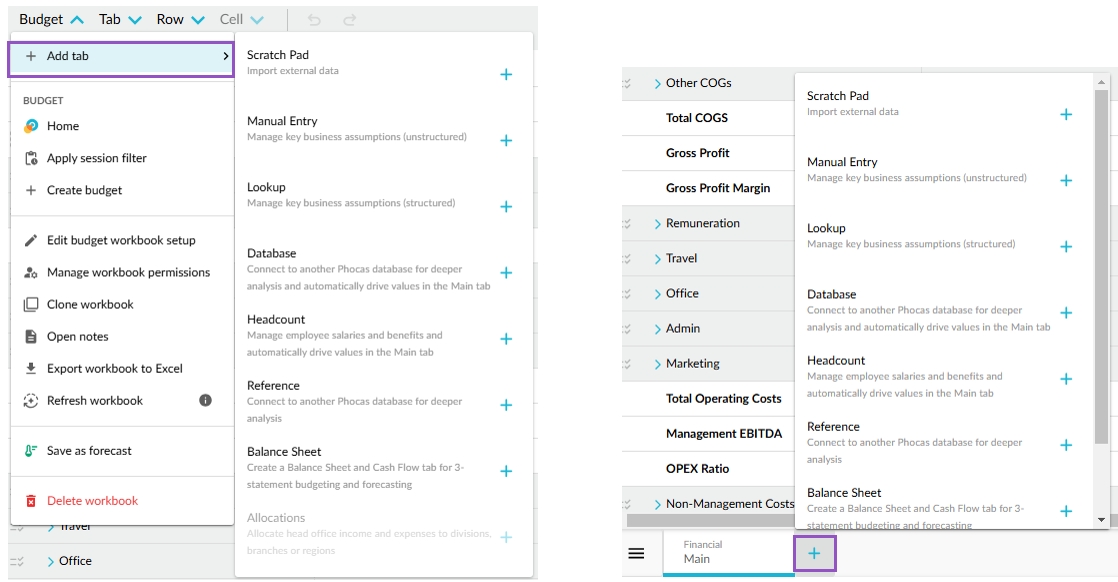The width and height of the screenshot is (1118, 582).
Task: Open Manage workbook permissions
Action: click(127, 272)
